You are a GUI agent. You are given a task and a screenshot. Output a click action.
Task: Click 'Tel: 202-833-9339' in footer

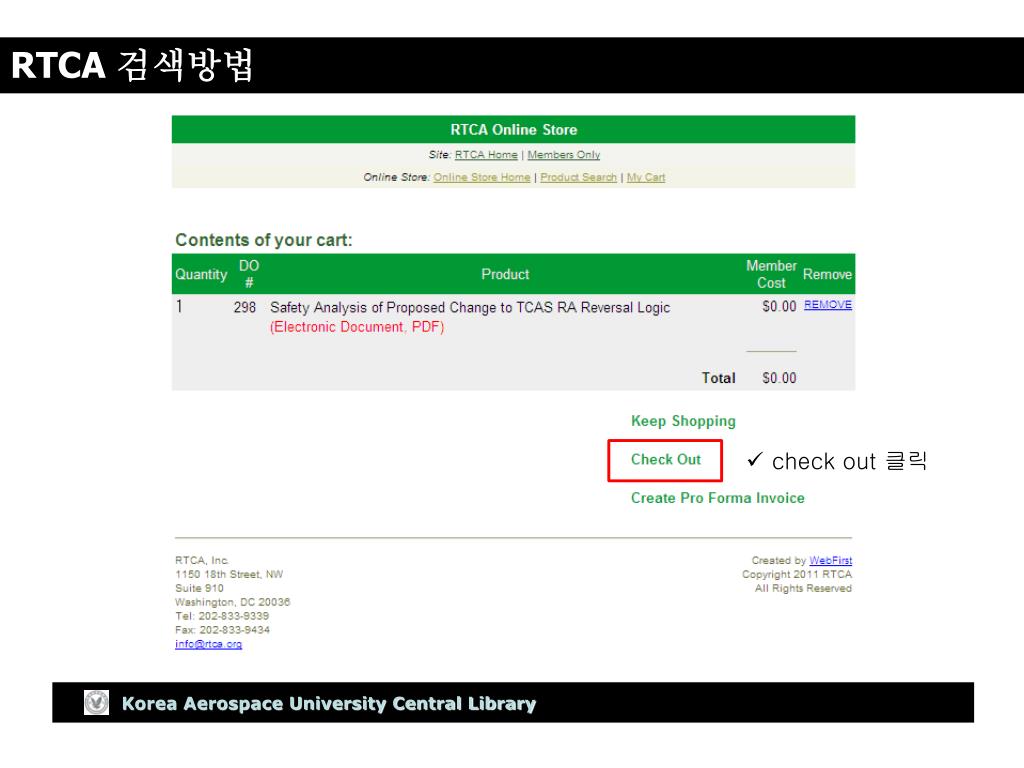pyautogui.click(x=222, y=616)
